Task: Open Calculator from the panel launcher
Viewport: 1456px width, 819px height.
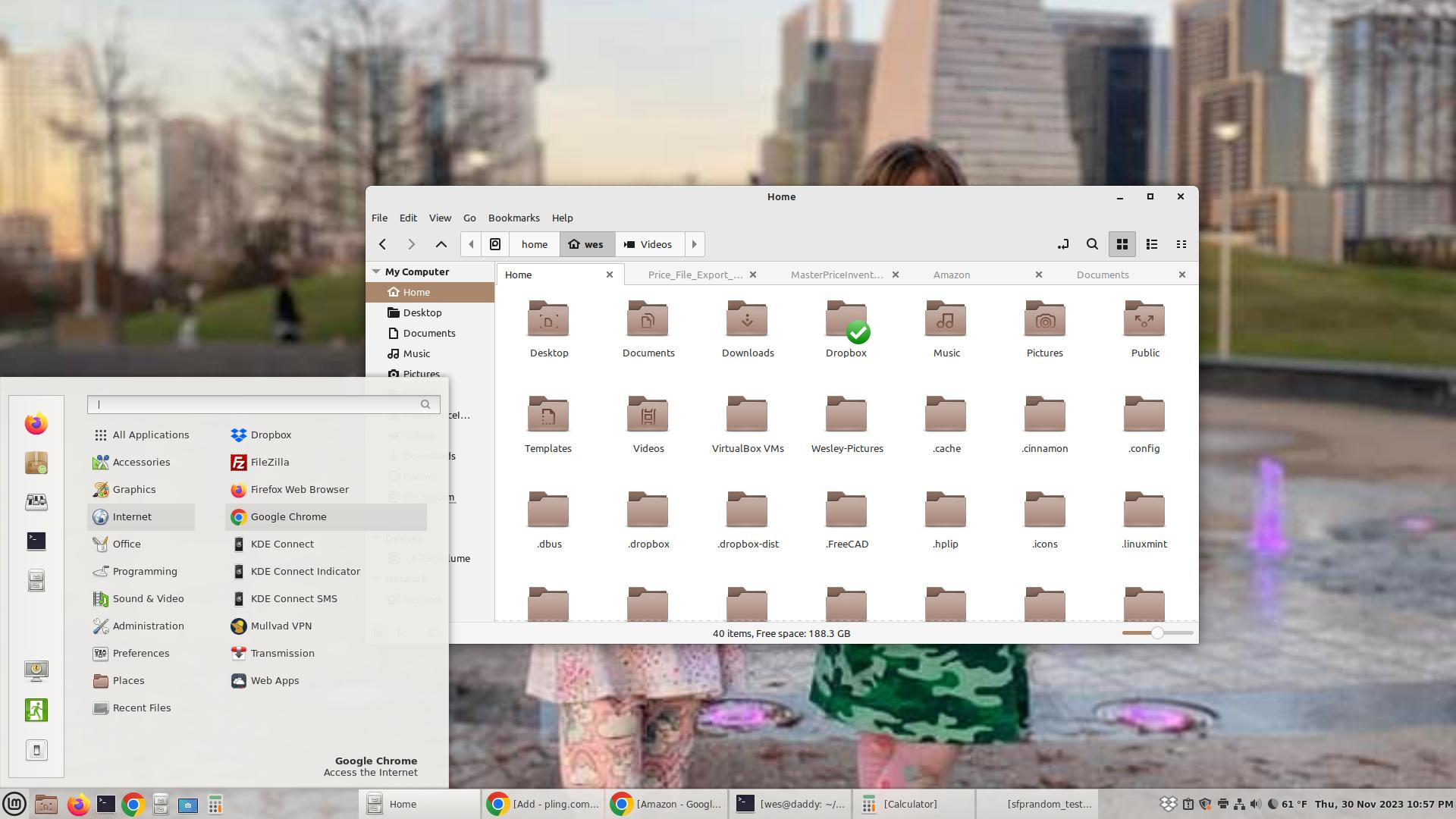Action: (x=215, y=804)
